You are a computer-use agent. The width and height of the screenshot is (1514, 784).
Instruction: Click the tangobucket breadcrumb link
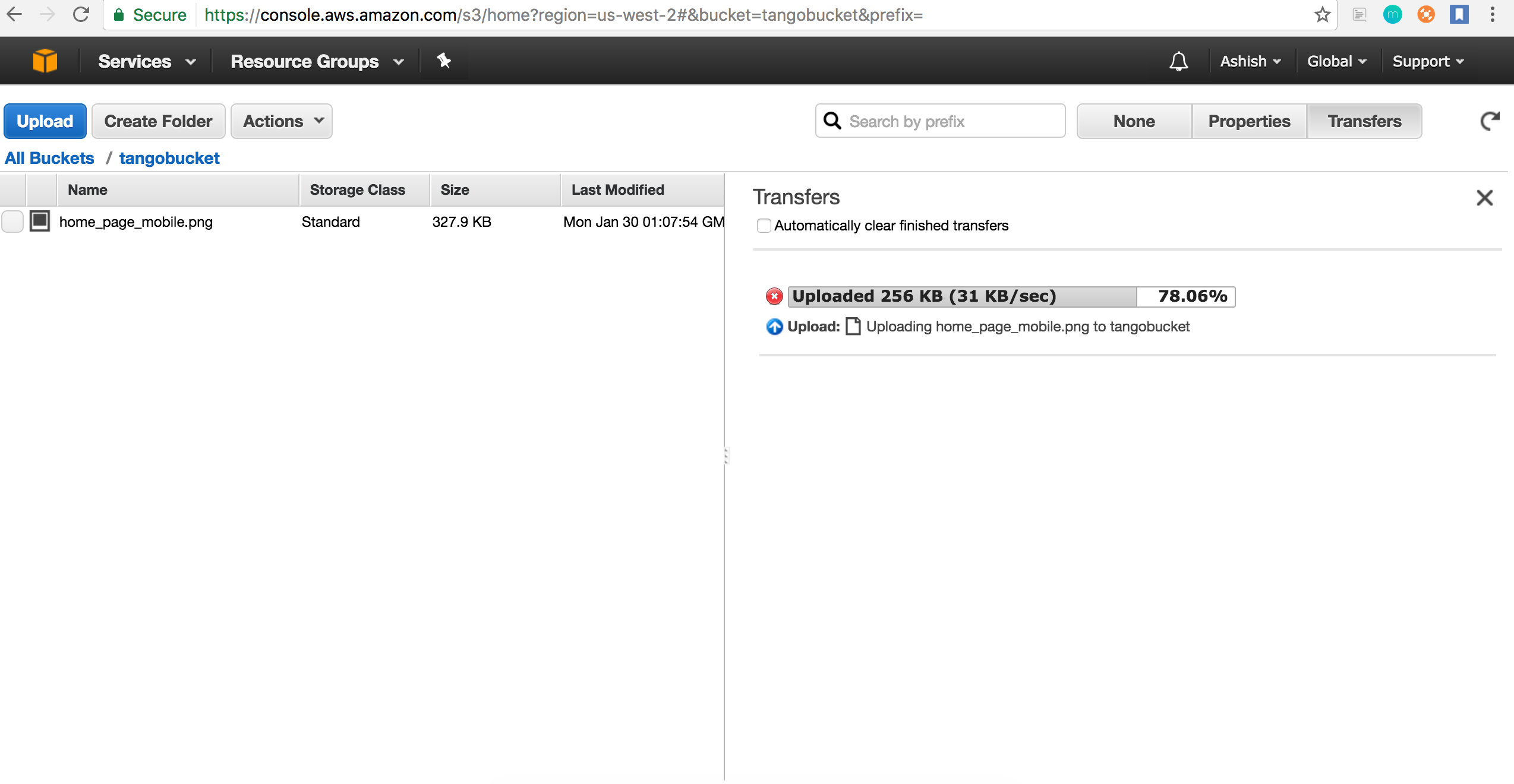point(169,158)
